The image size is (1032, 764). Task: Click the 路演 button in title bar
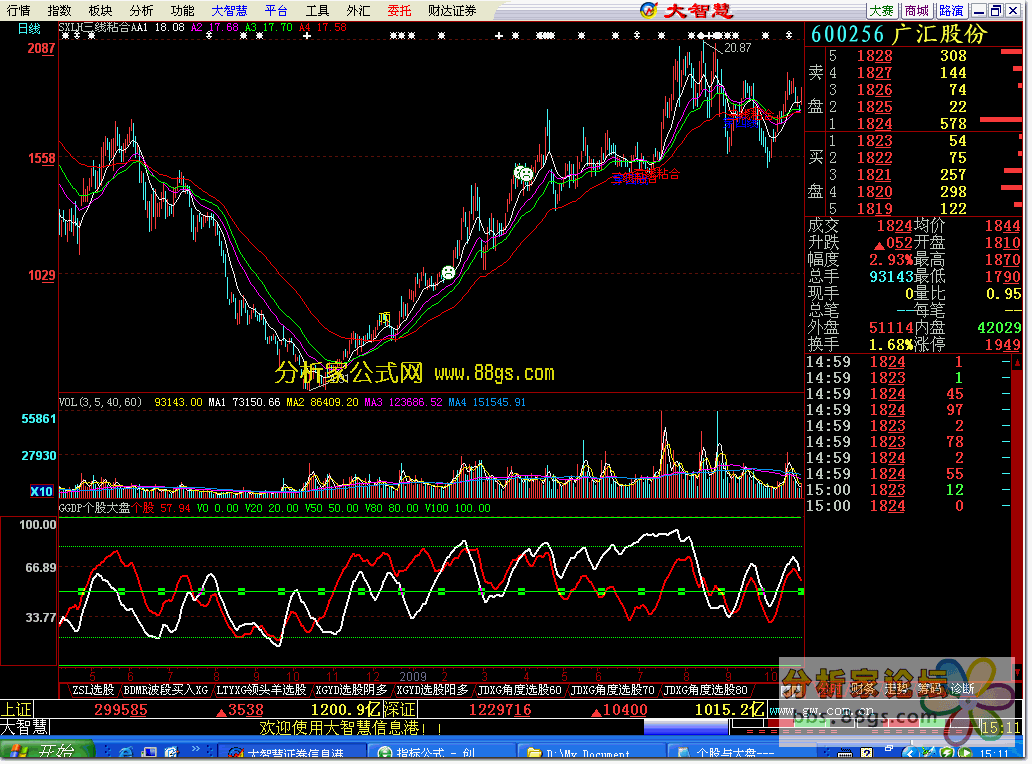951,11
